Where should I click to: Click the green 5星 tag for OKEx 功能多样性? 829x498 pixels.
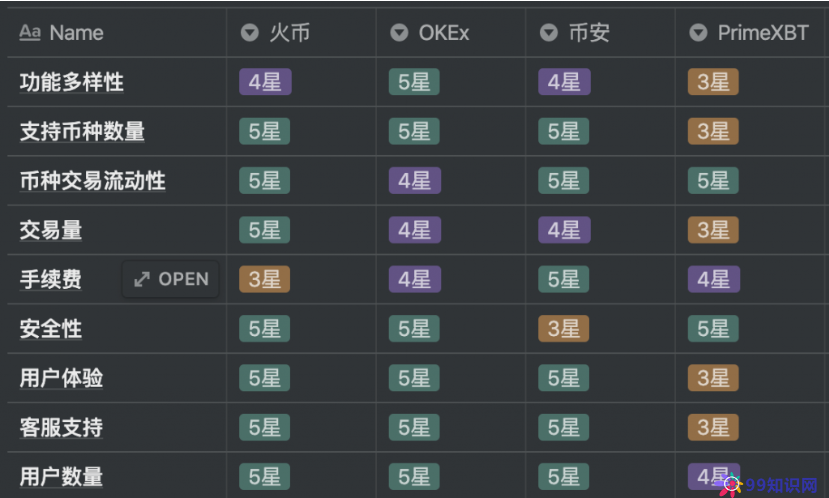414,82
